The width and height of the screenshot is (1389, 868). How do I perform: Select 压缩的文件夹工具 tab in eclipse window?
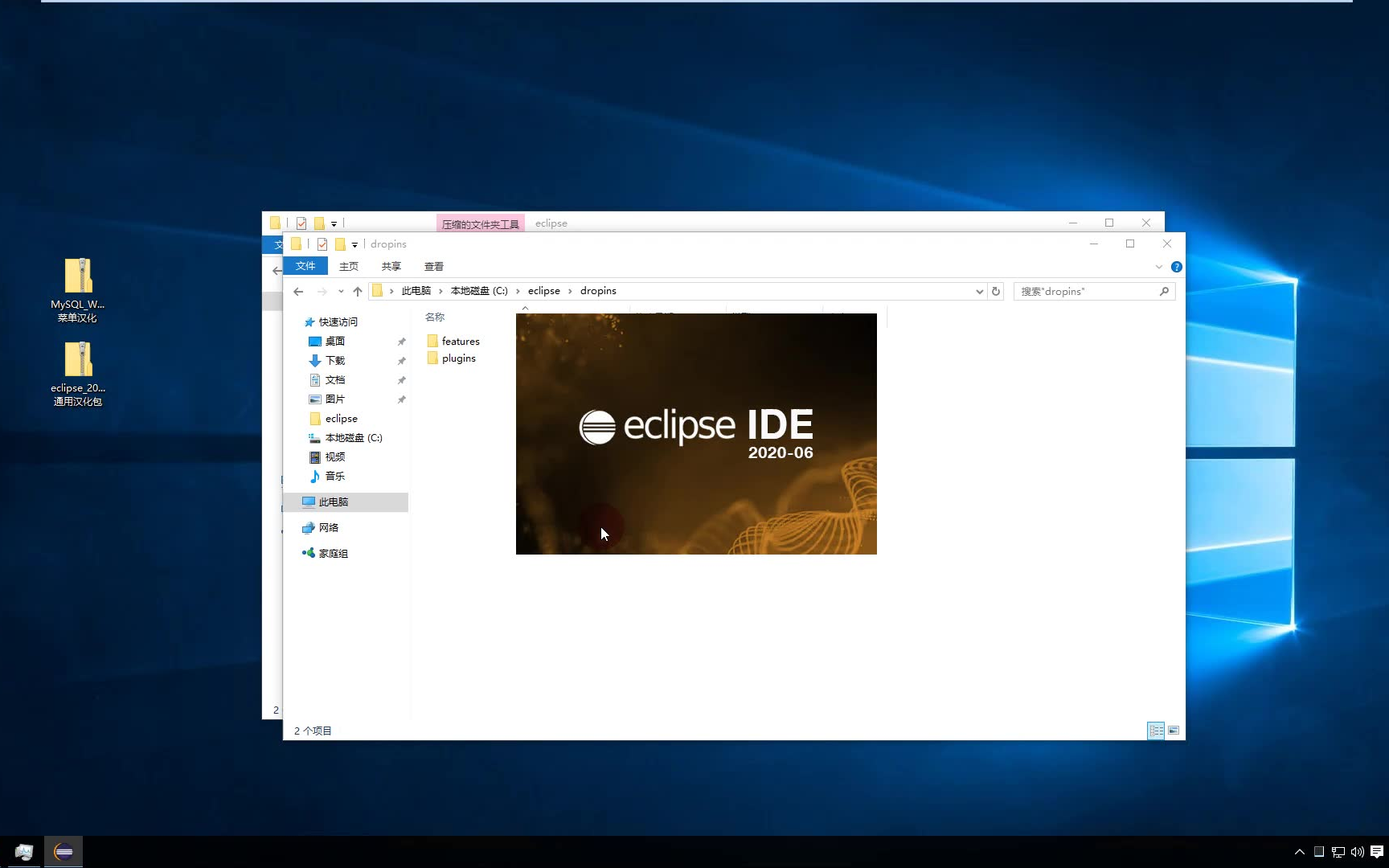coord(481,223)
